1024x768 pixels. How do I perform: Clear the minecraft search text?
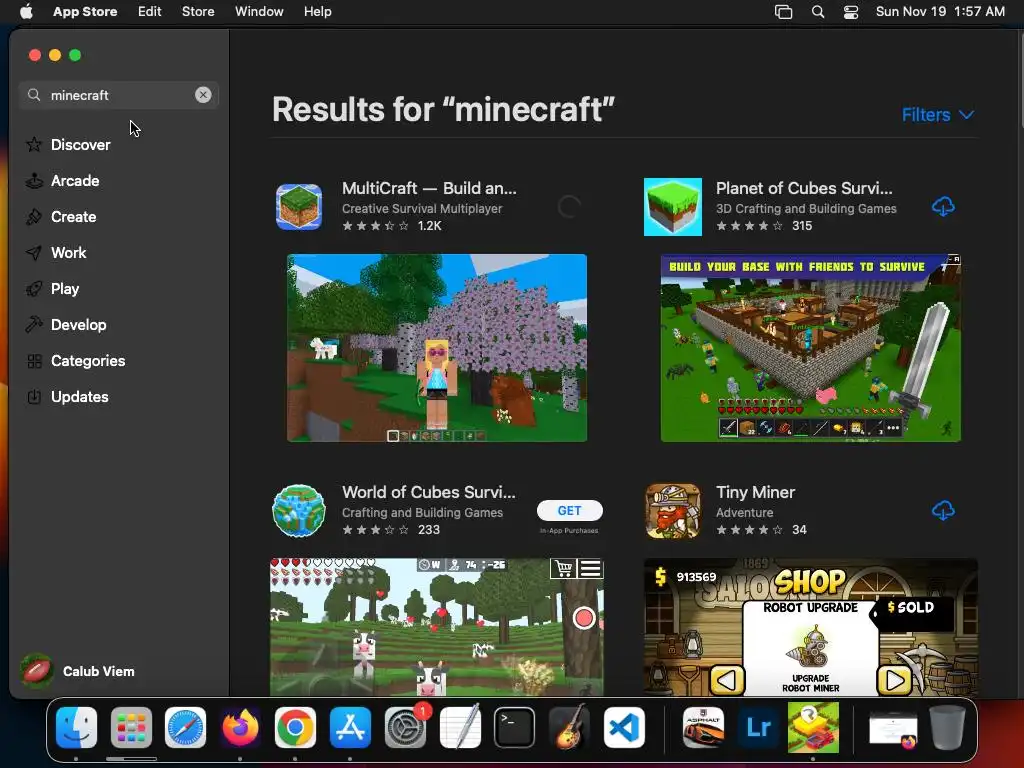point(203,95)
